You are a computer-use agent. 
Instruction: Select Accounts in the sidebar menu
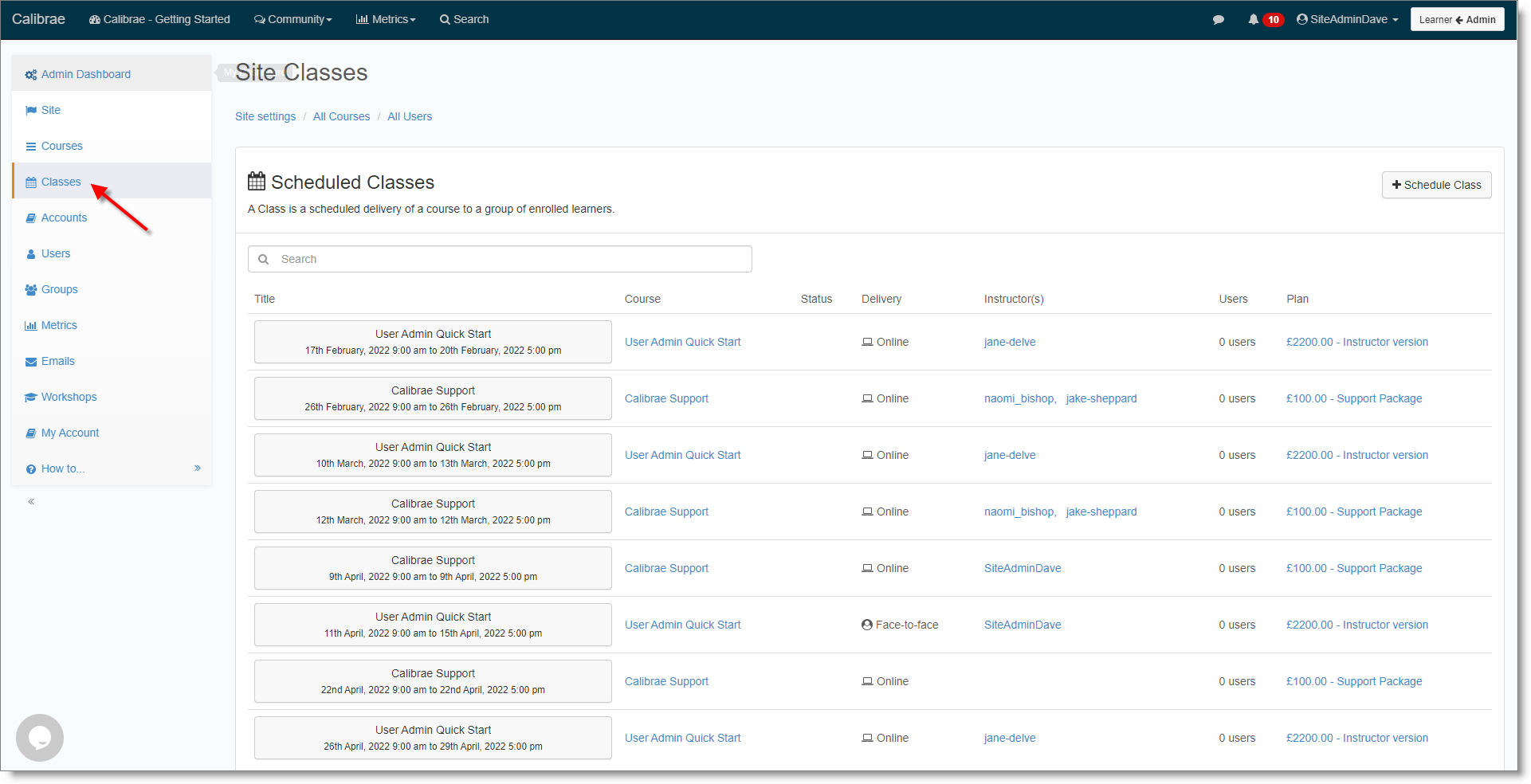[64, 218]
